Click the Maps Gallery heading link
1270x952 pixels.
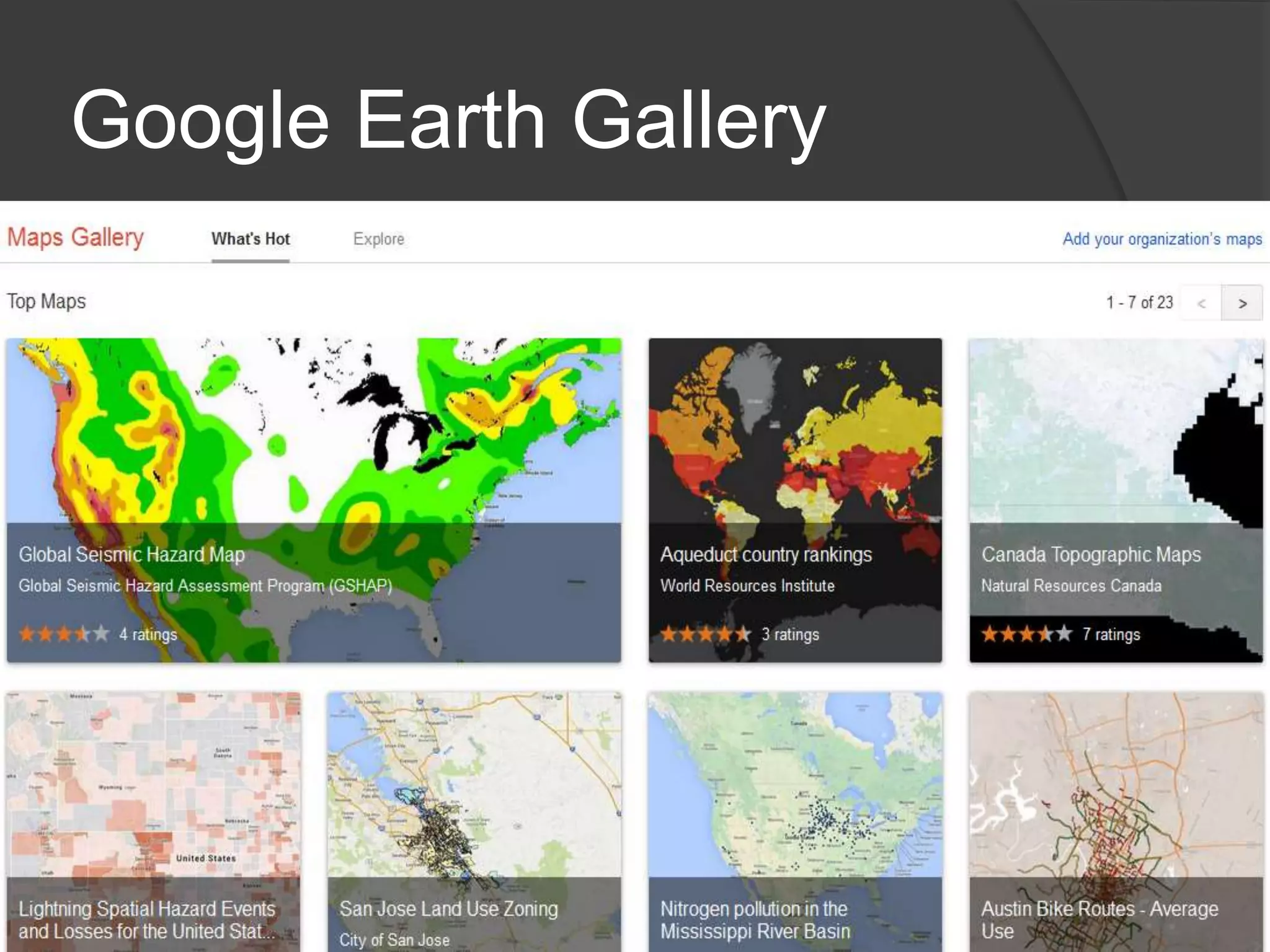tap(75, 237)
